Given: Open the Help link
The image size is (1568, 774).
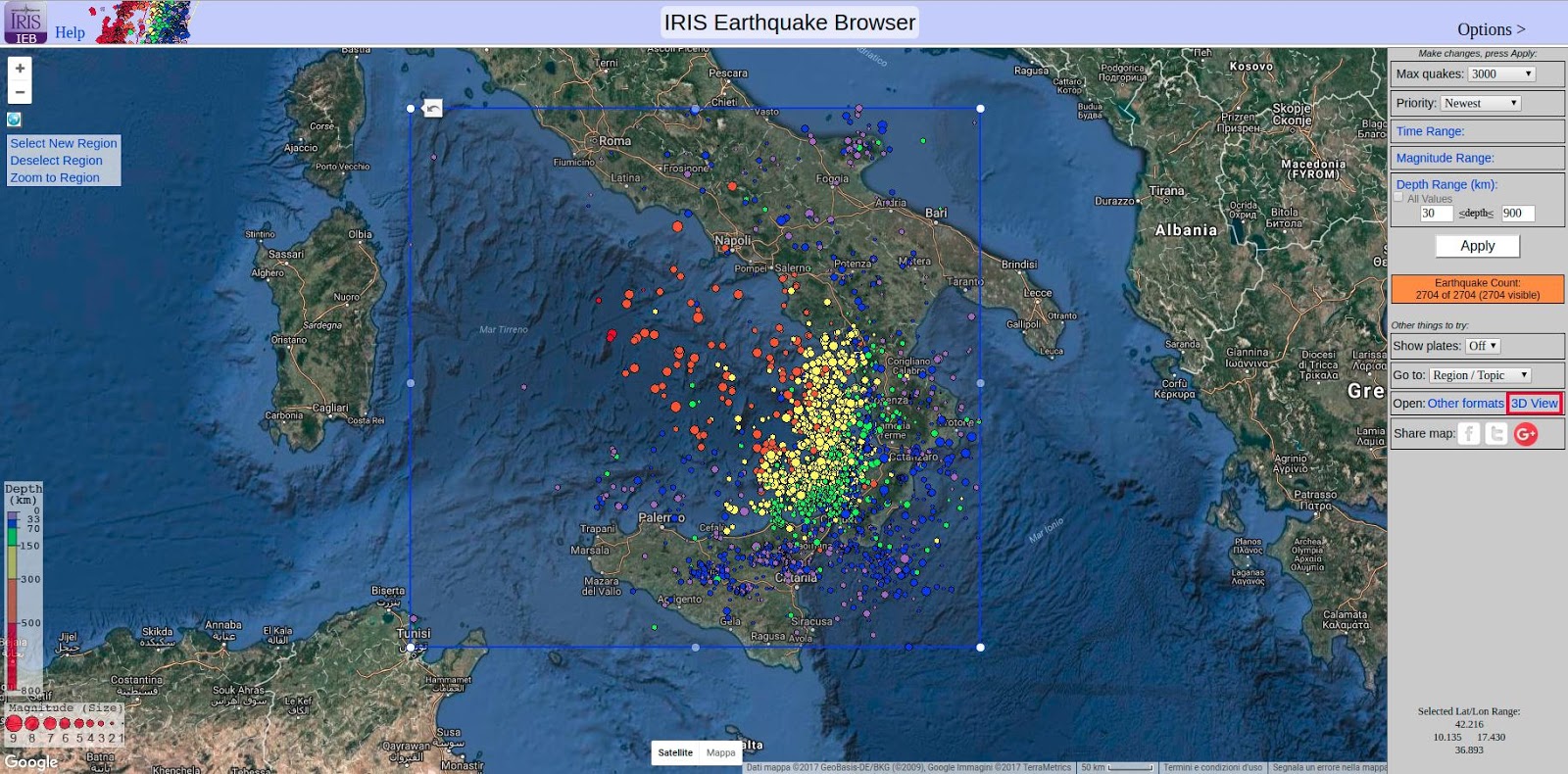Looking at the screenshot, I should click(70, 32).
